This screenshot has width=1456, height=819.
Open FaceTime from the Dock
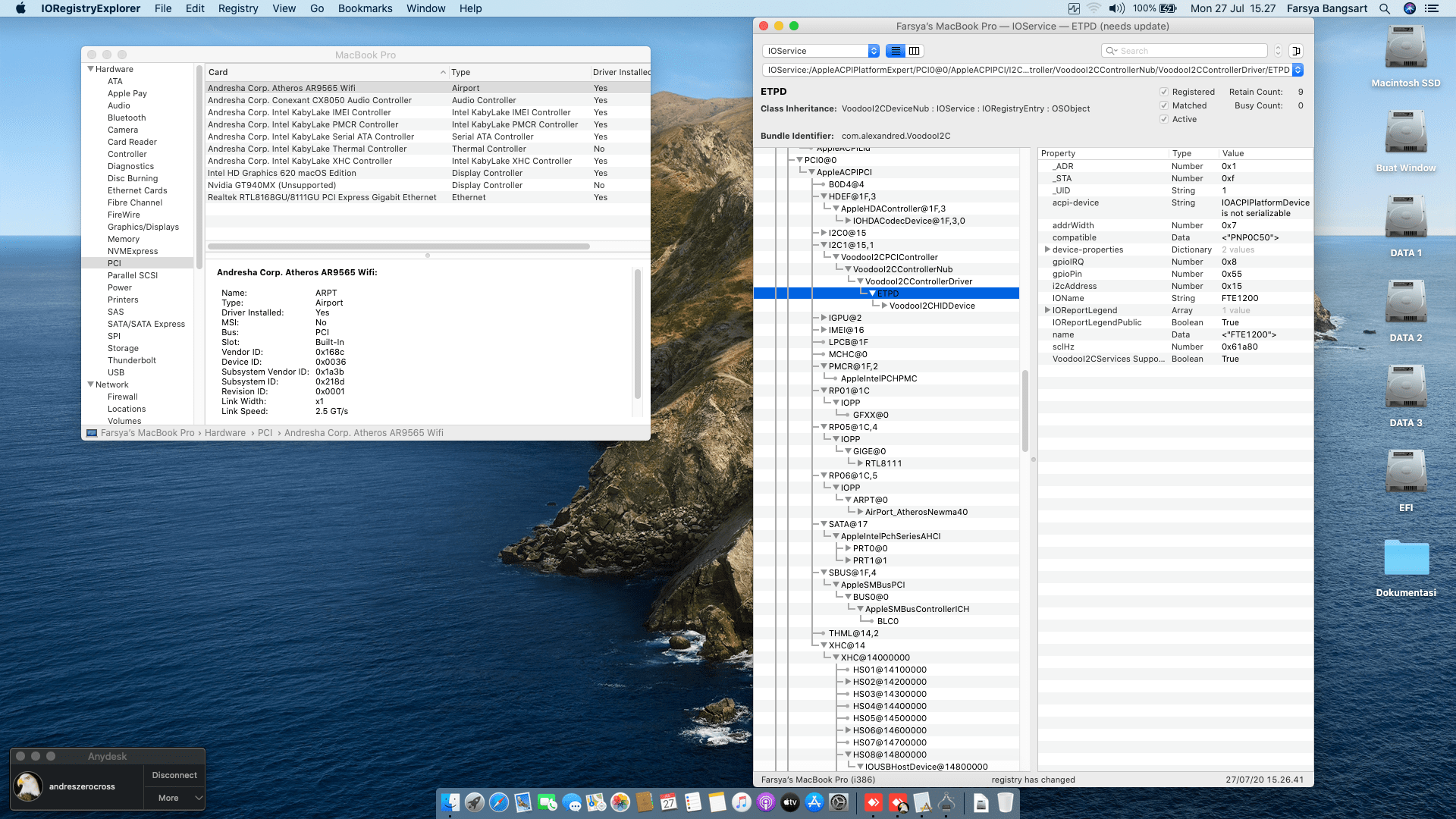coord(548,802)
